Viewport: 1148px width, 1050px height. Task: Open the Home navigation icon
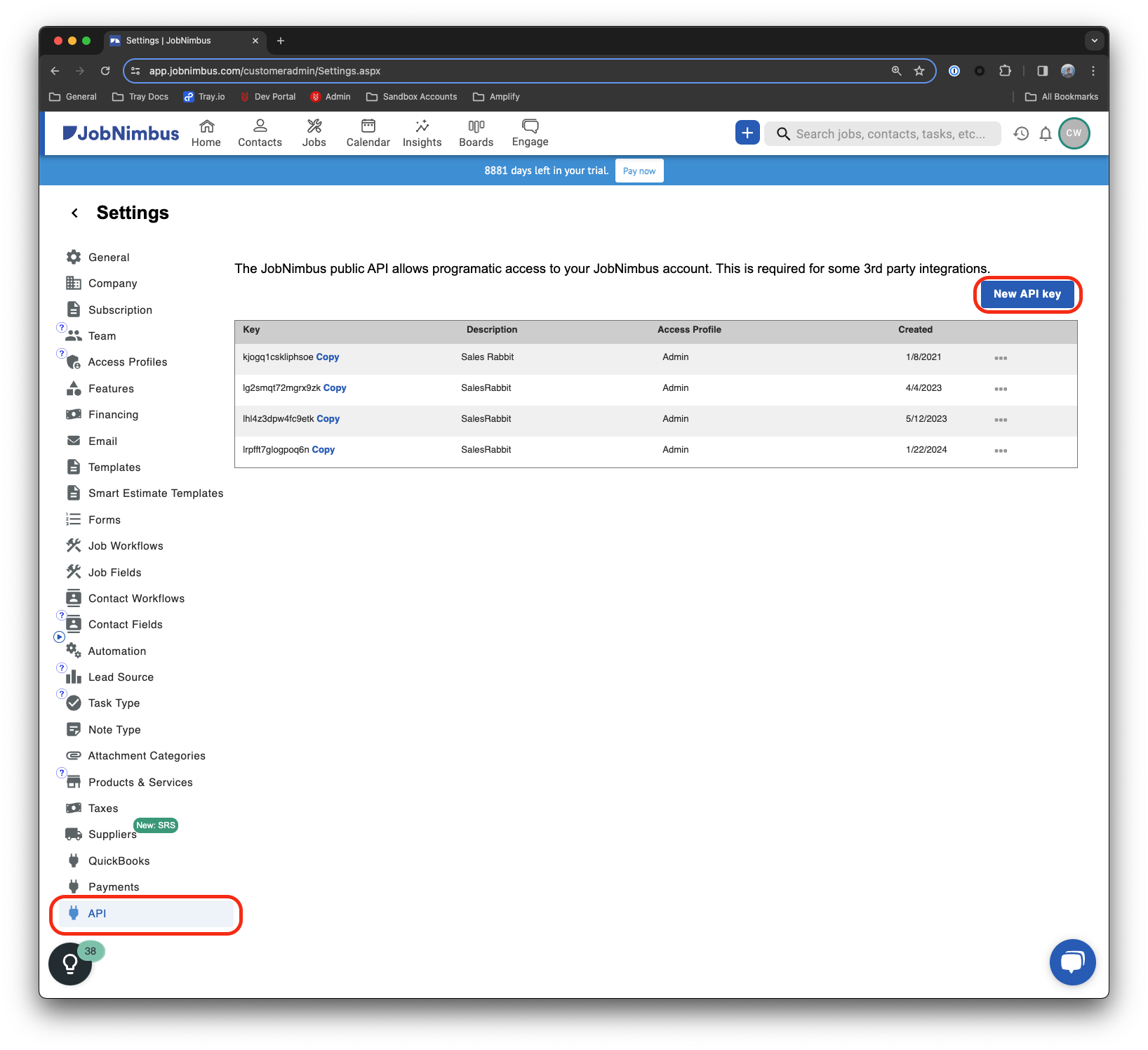coord(206,133)
